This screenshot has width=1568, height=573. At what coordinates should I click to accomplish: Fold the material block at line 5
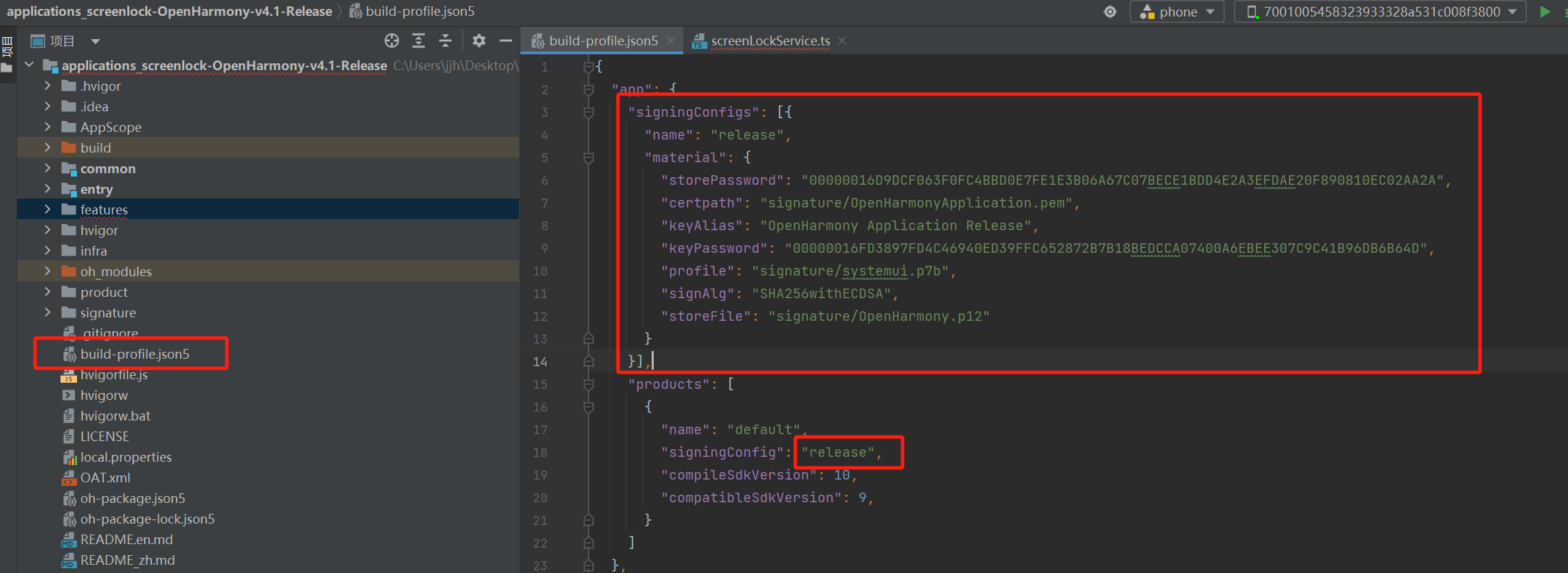588,157
